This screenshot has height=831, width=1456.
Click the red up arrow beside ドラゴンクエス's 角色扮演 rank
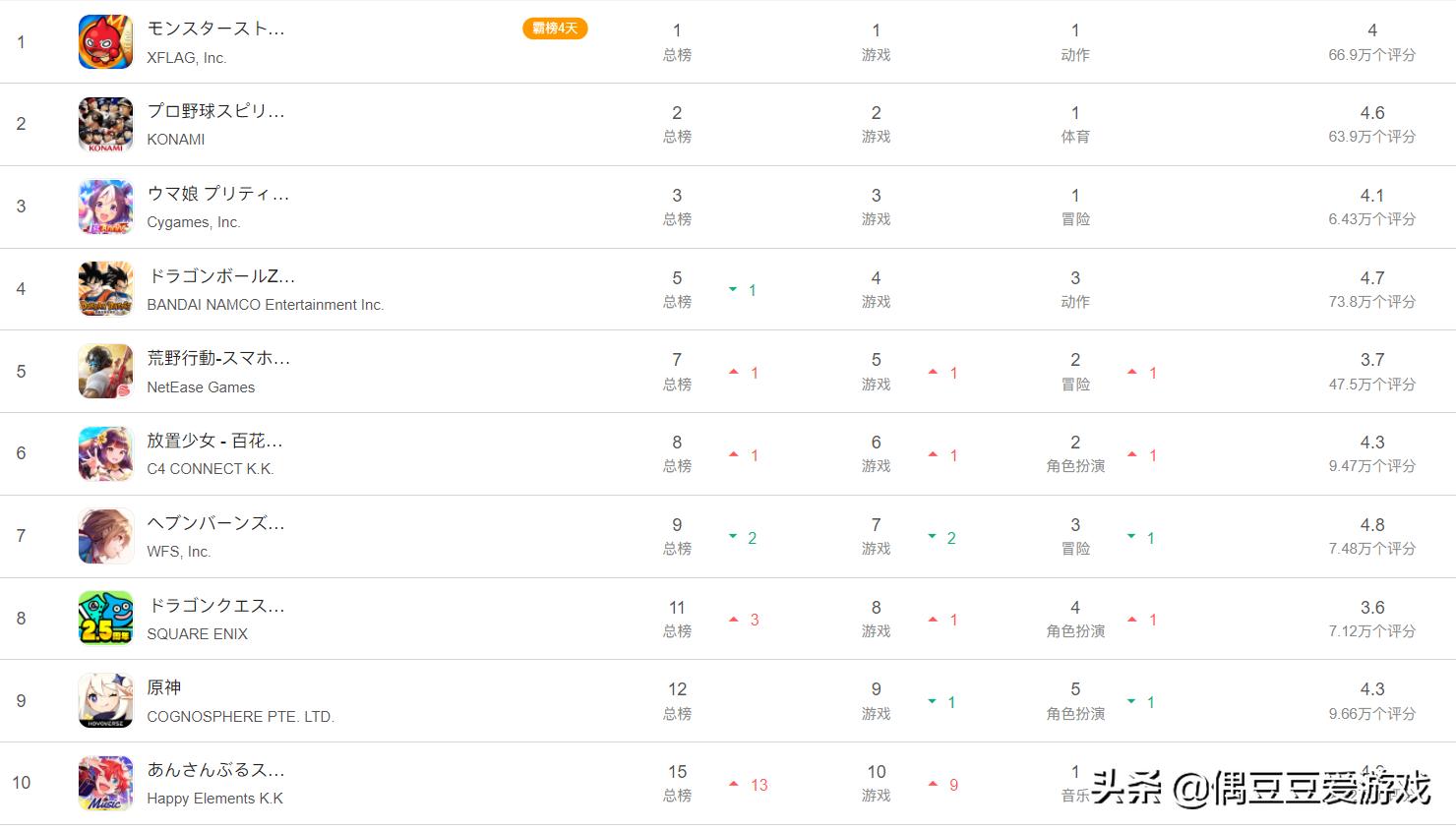[x=1131, y=620]
